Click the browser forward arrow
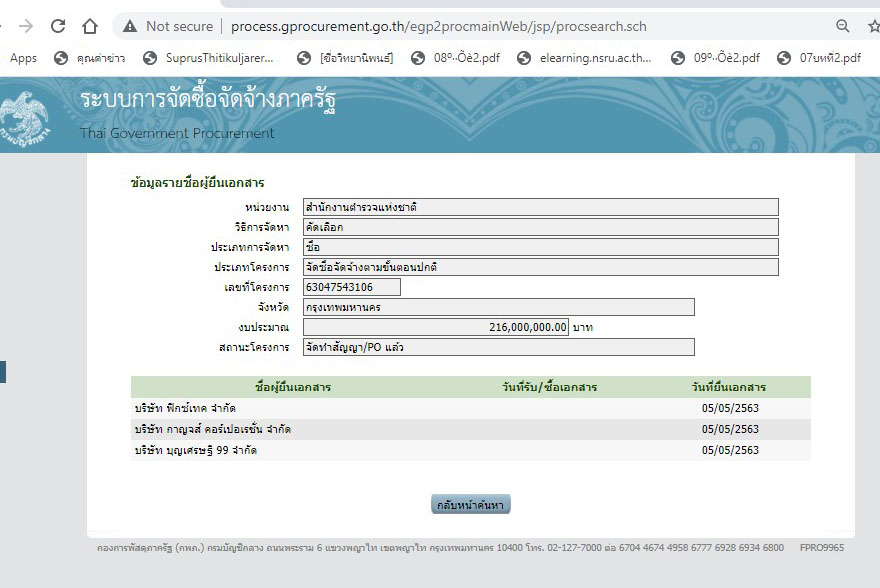This screenshot has height=588, width=880. (25, 26)
